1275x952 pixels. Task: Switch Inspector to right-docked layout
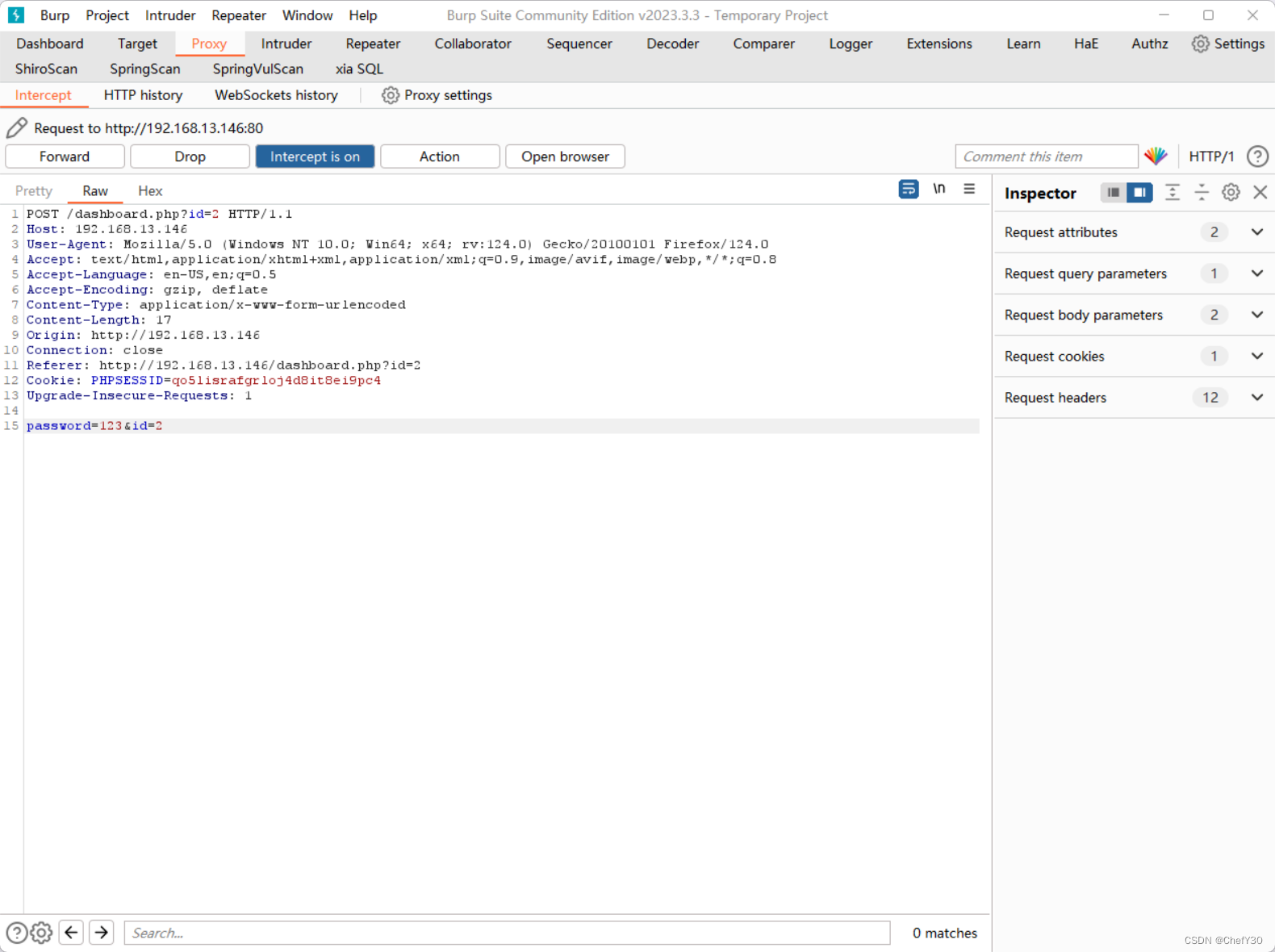[1139, 193]
